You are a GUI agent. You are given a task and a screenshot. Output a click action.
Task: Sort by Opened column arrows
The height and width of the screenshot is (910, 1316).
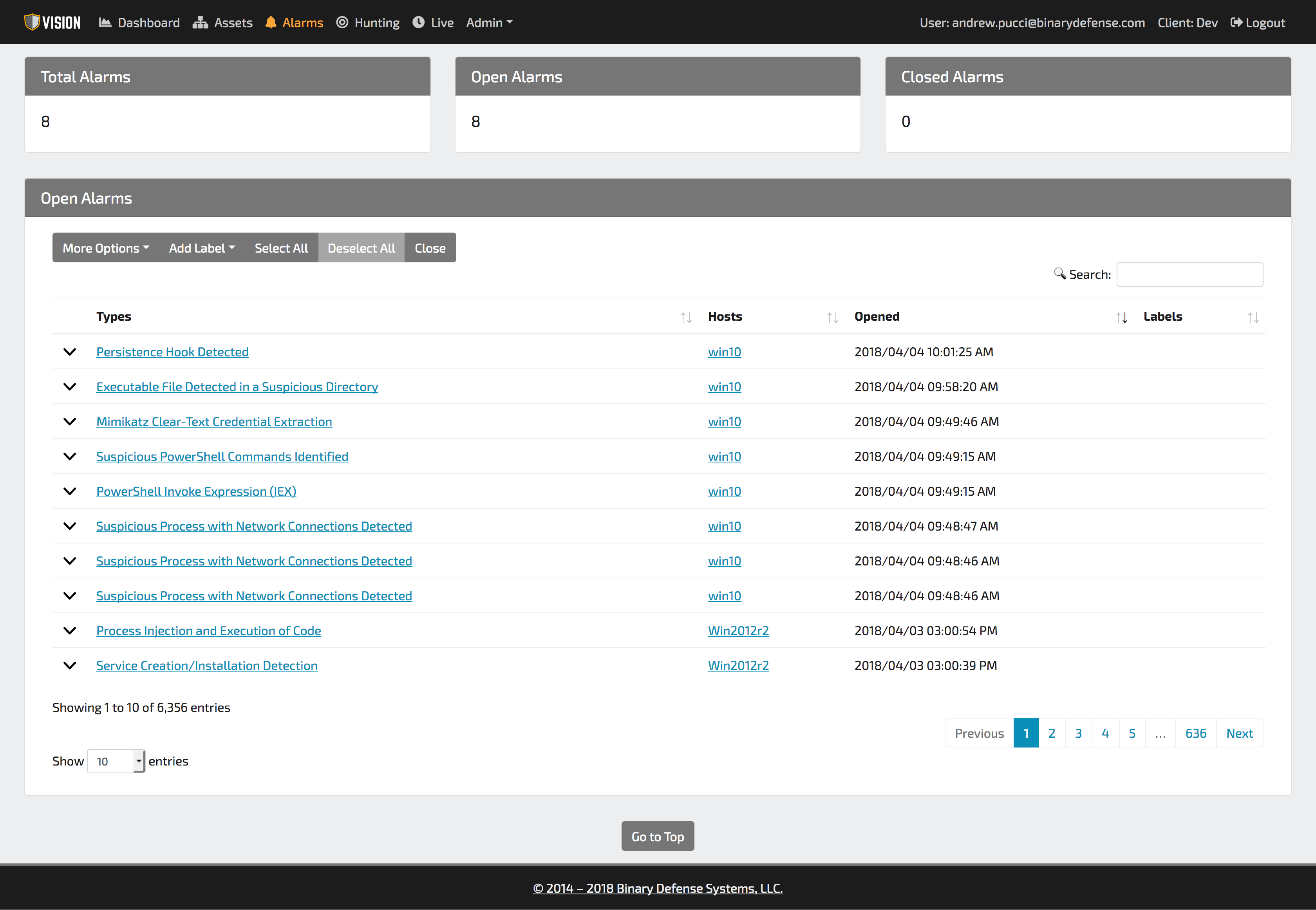pyautogui.click(x=1122, y=318)
